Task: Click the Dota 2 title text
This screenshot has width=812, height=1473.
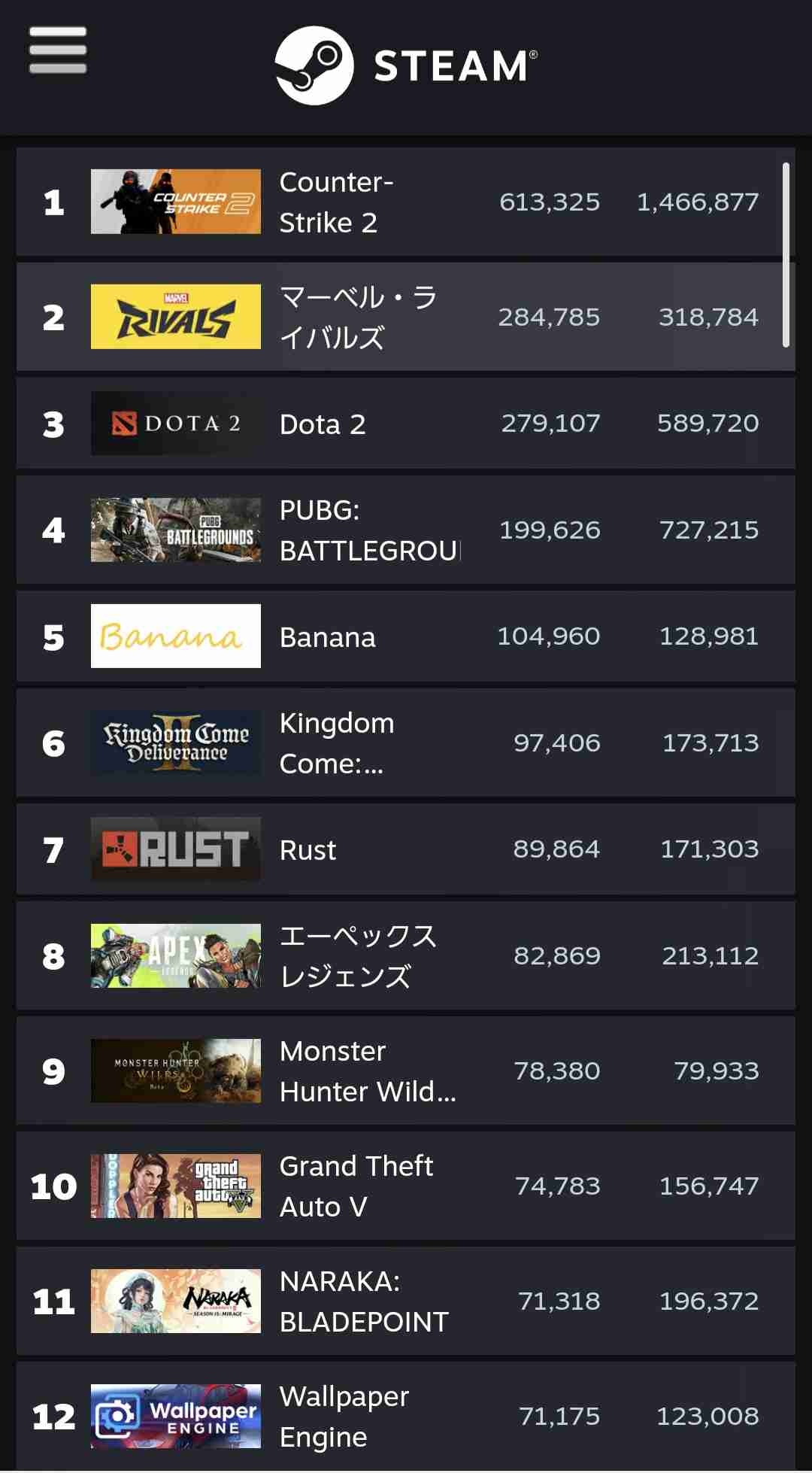Action: (x=323, y=425)
